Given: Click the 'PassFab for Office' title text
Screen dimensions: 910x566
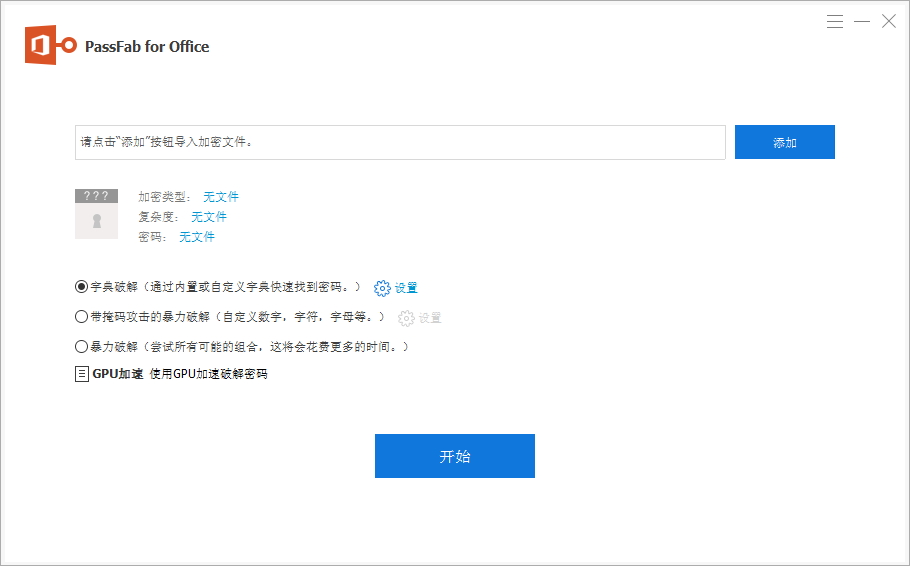Looking at the screenshot, I should pos(149,46).
